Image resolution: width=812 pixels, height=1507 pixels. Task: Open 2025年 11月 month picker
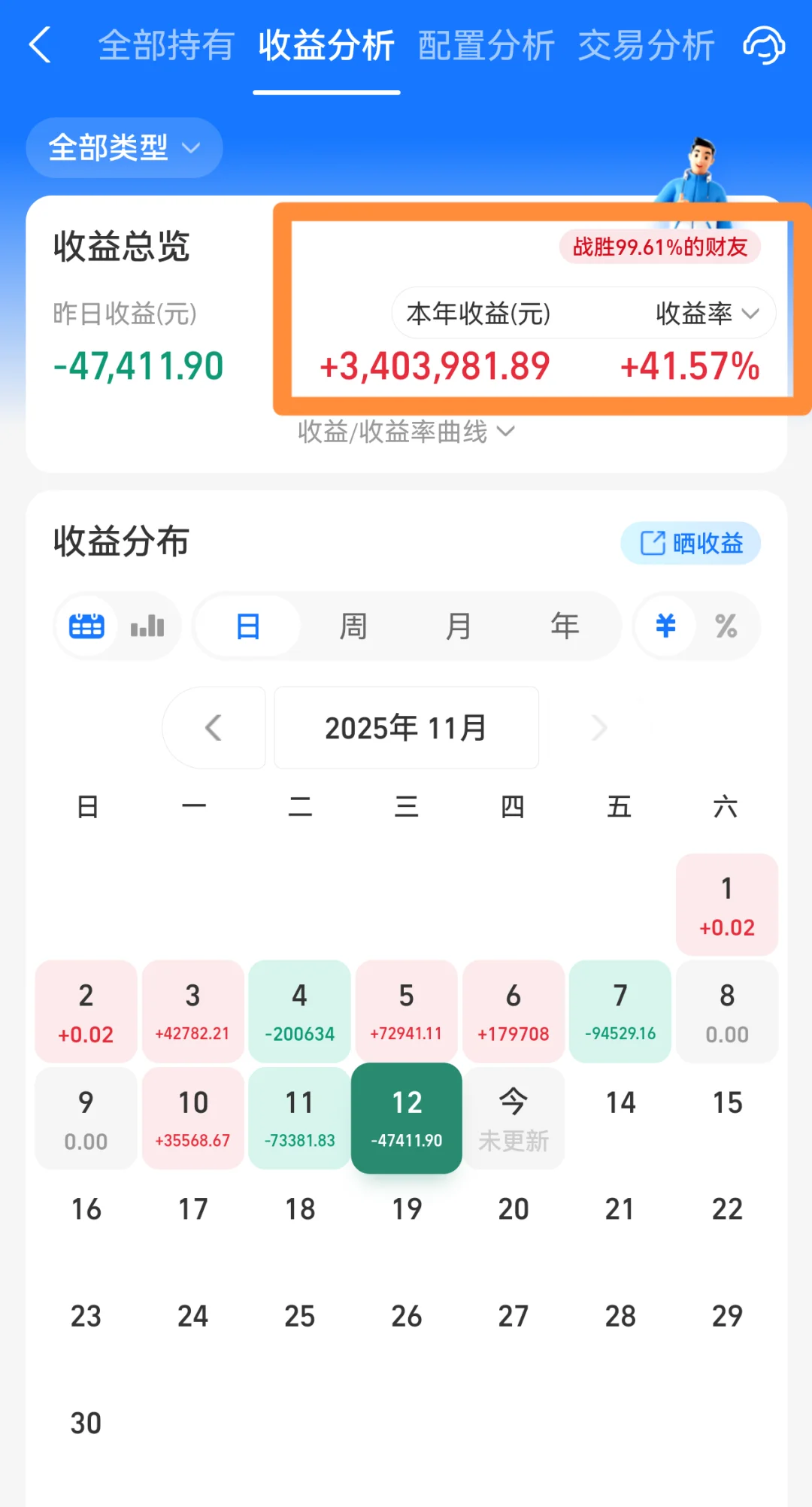coord(406,727)
